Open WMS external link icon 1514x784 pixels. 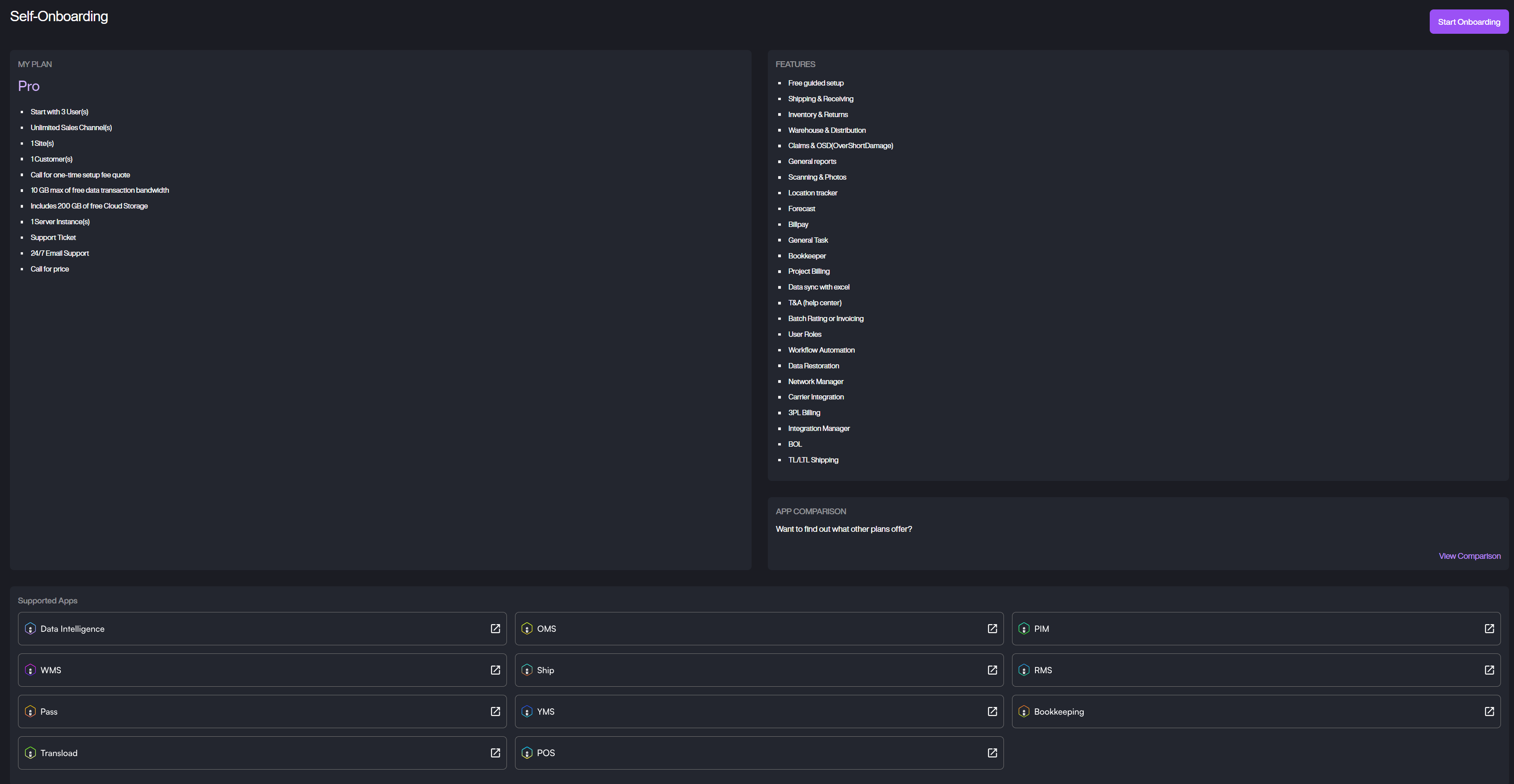tap(495, 670)
